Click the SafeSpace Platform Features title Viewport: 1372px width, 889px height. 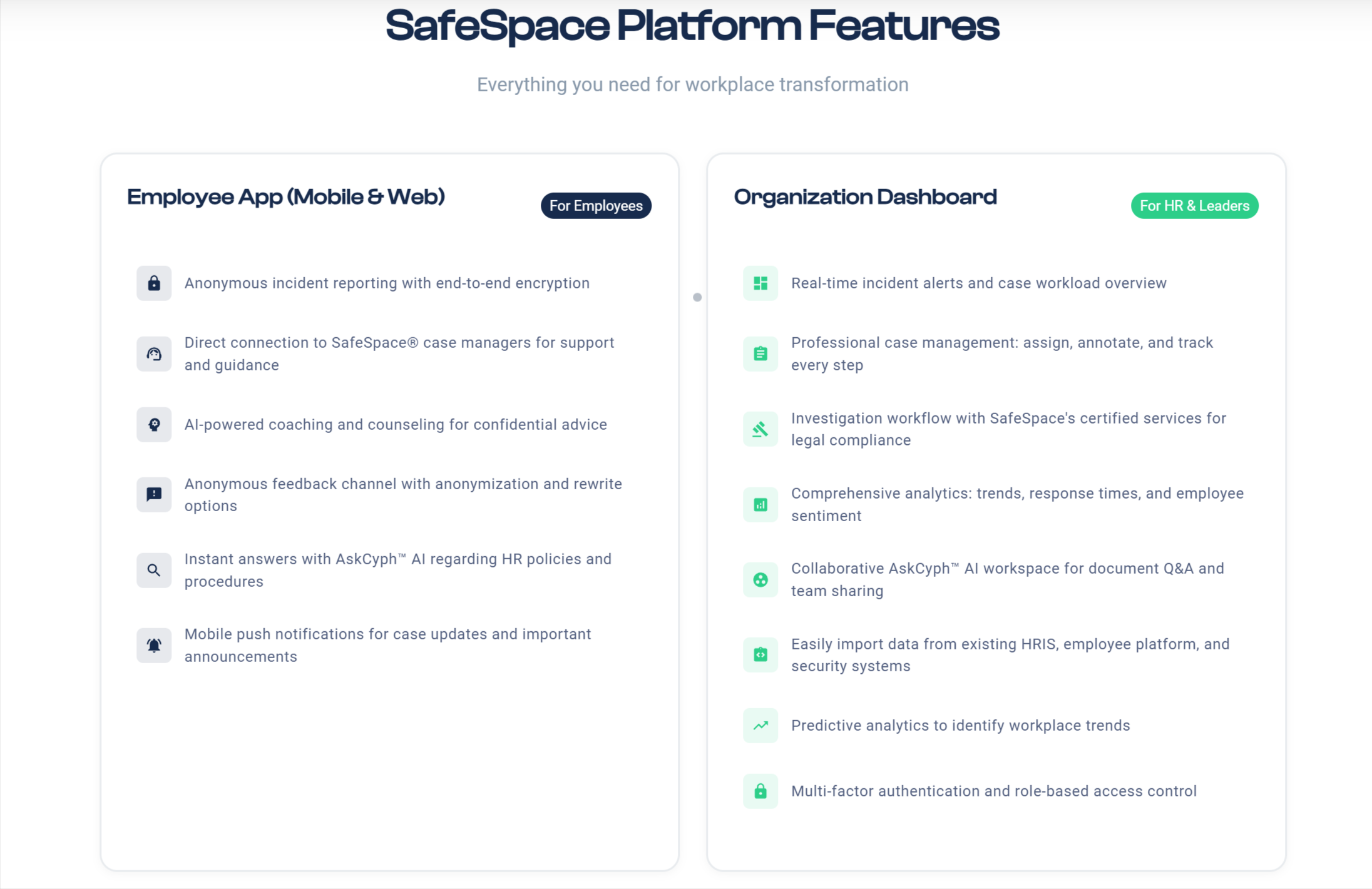click(x=692, y=26)
